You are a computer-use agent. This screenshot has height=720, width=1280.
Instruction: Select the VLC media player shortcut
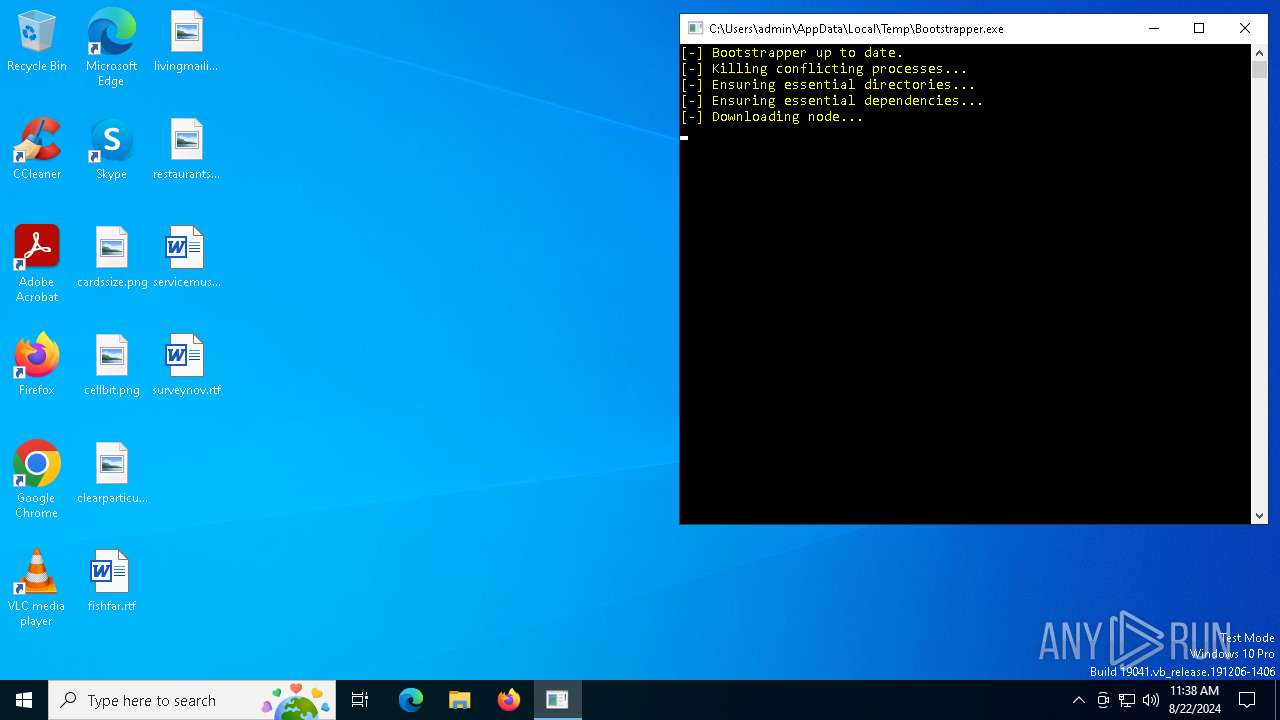37,588
